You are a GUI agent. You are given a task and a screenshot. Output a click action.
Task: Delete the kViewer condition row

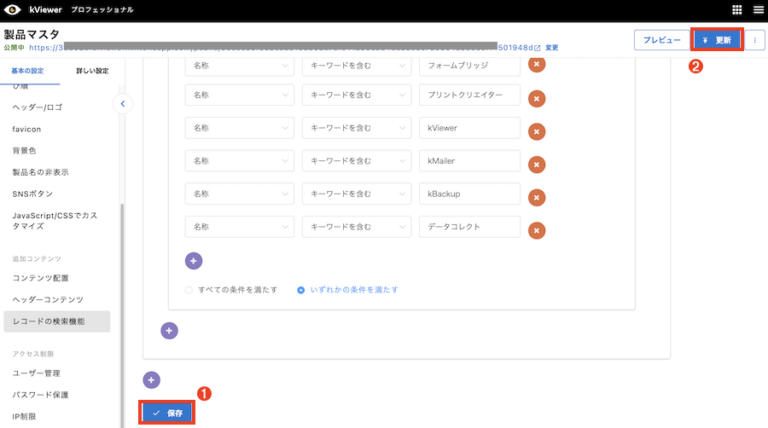point(536,130)
